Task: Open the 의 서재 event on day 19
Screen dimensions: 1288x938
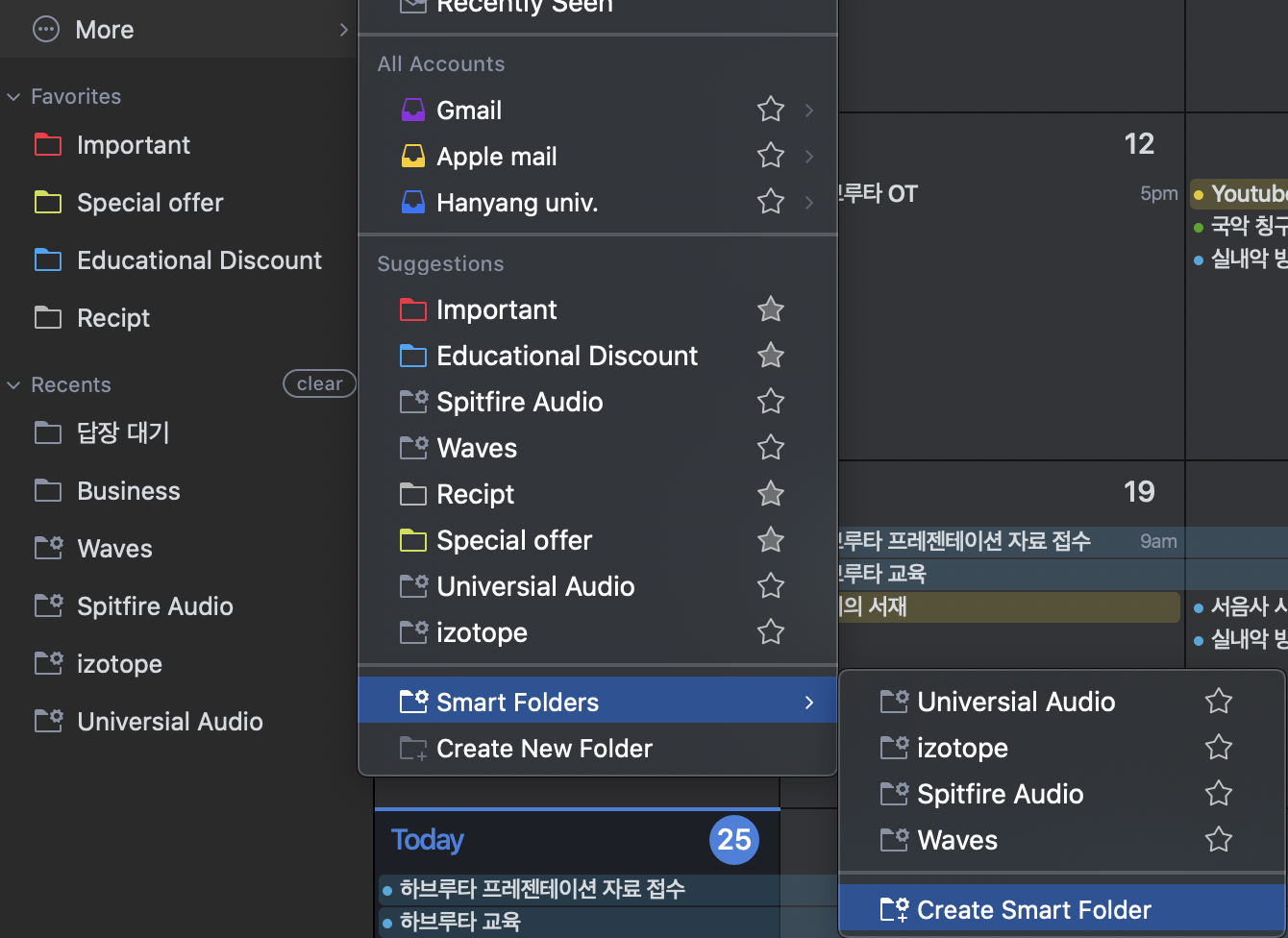Action: pos(1009,606)
